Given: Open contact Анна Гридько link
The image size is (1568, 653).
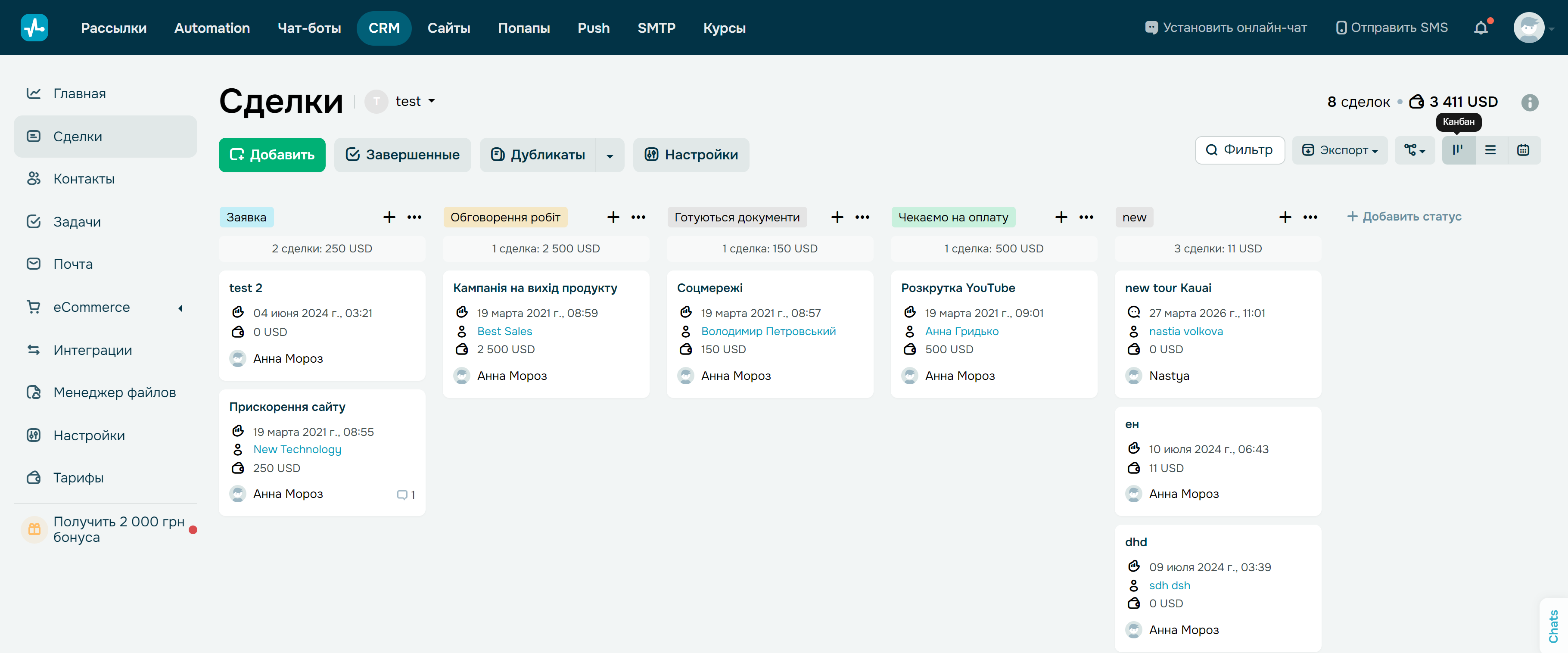Looking at the screenshot, I should coord(962,331).
